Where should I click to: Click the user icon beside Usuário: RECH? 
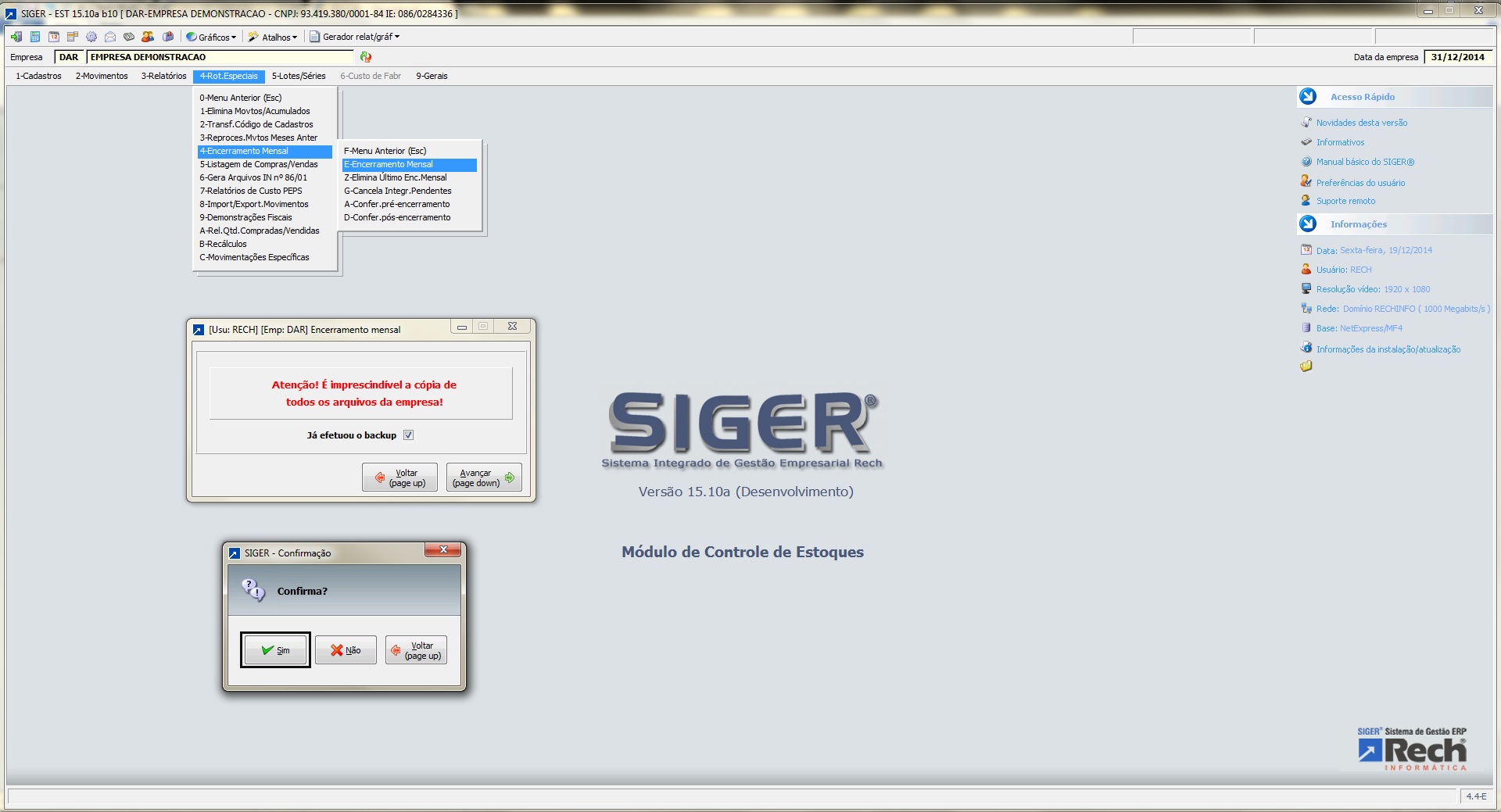click(x=1306, y=269)
